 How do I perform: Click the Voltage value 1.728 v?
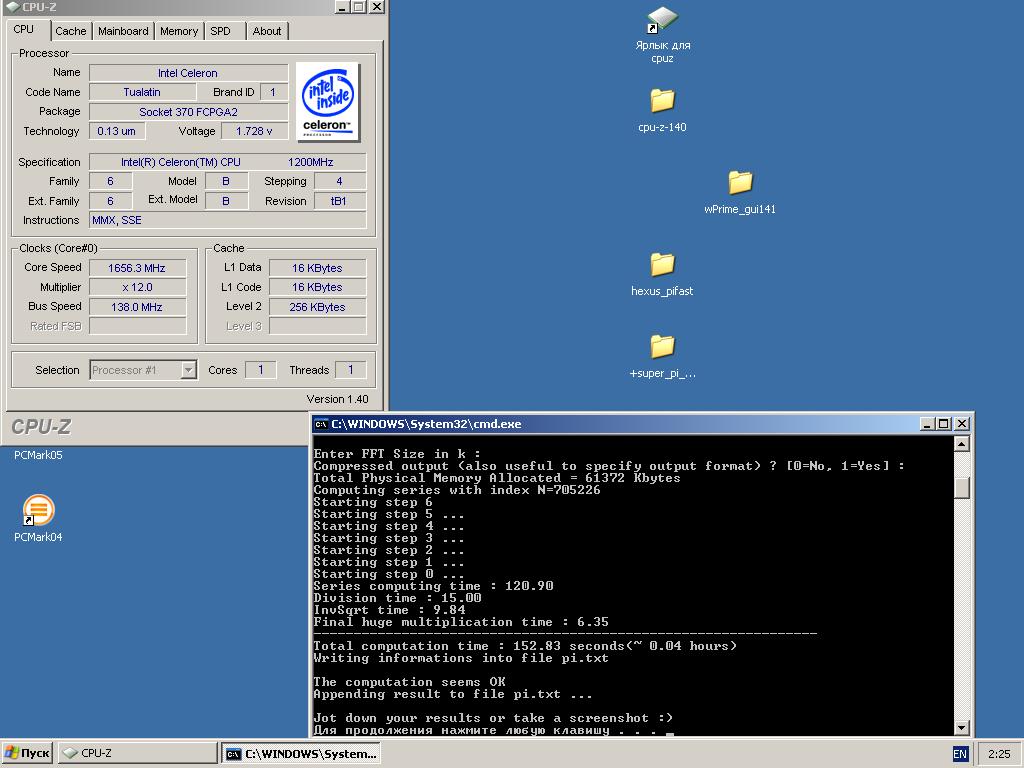coord(254,131)
